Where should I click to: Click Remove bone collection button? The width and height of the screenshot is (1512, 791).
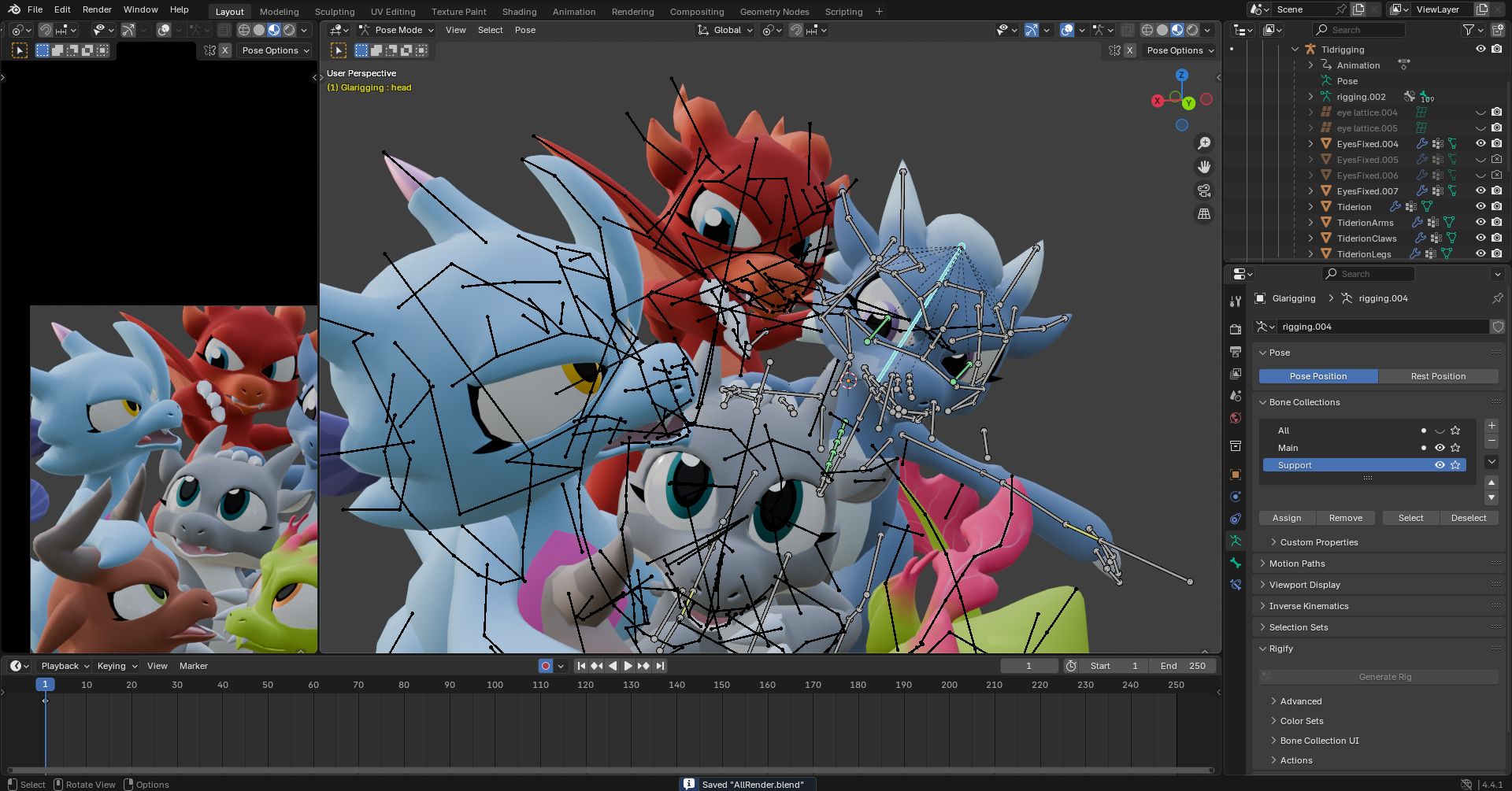[1345, 518]
